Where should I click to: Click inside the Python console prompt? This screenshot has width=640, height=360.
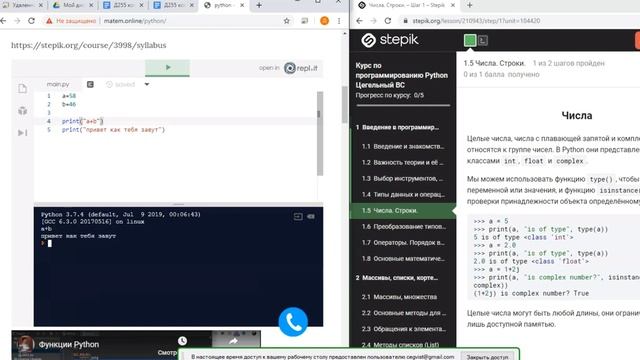[50, 243]
